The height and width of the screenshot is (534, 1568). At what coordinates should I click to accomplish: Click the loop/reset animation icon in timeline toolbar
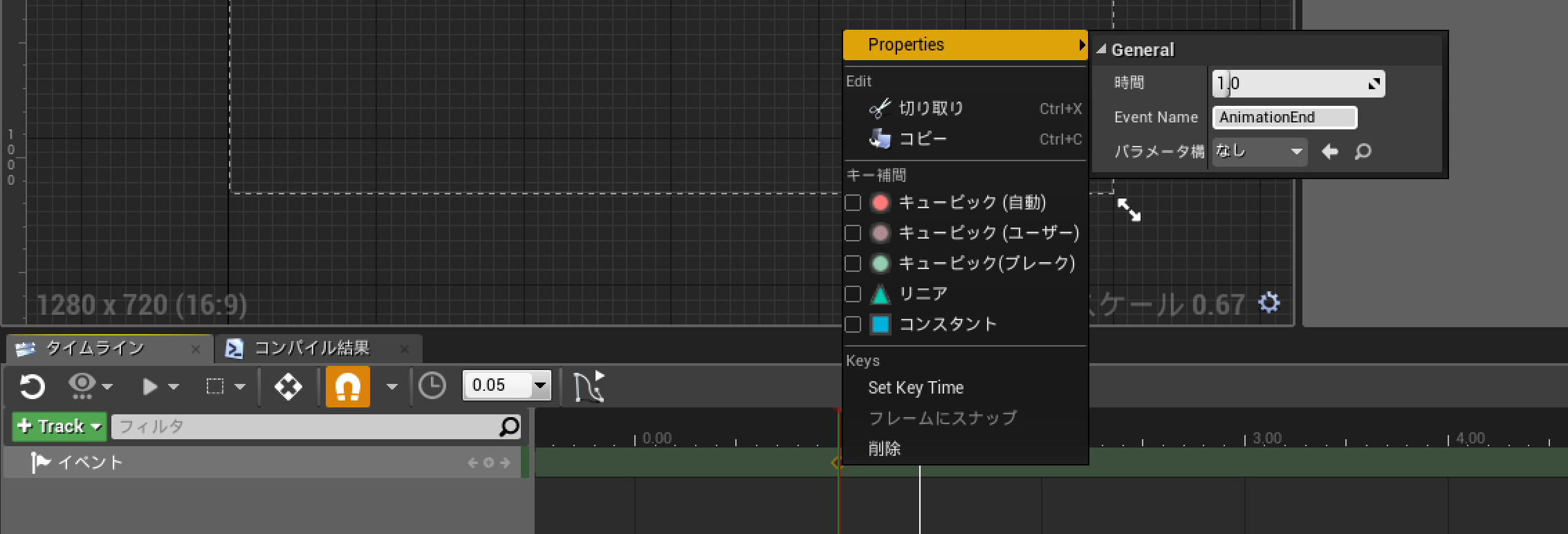click(x=32, y=386)
